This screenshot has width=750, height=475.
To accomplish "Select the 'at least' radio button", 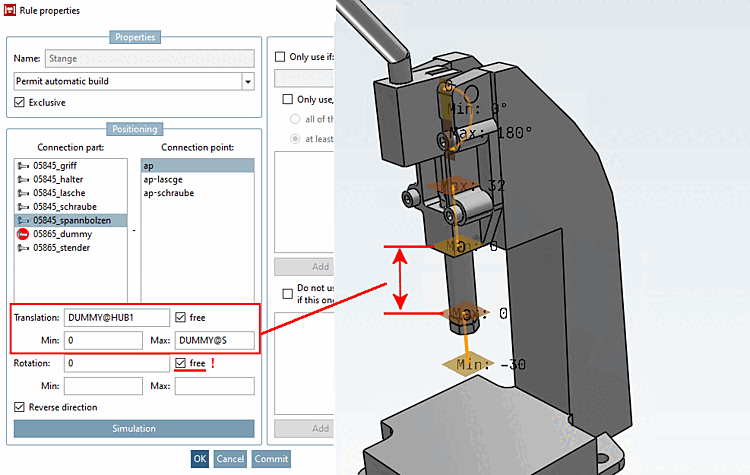I will point(295,139).
